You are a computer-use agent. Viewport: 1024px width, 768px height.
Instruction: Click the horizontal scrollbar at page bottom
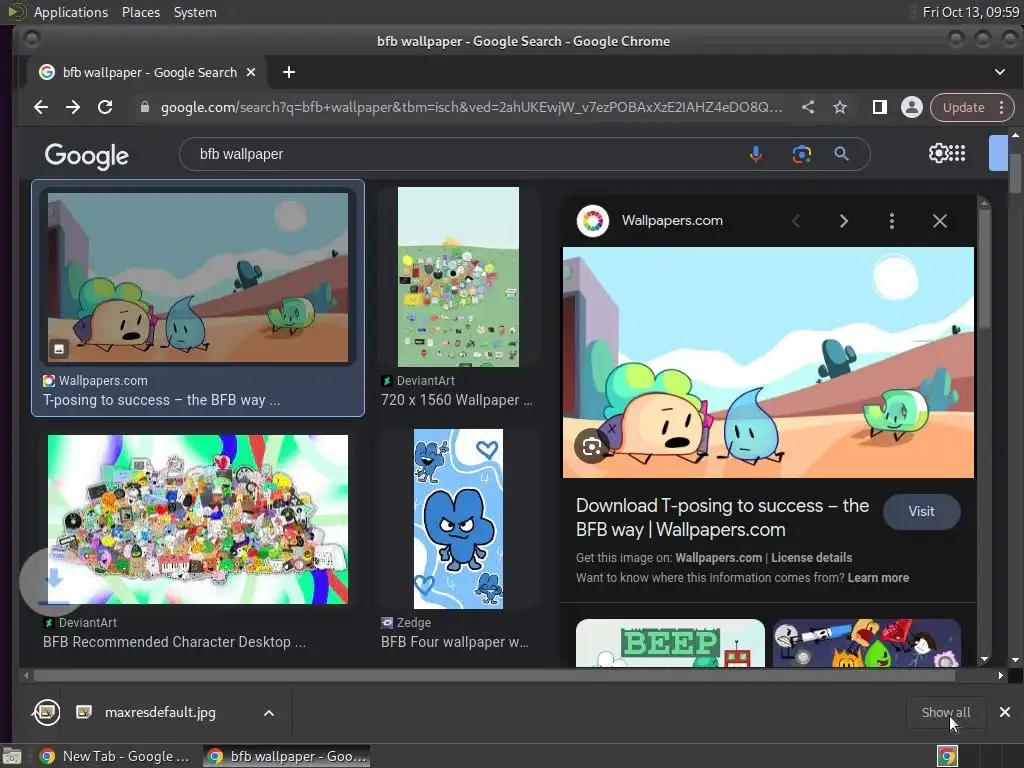click(494, 676)
